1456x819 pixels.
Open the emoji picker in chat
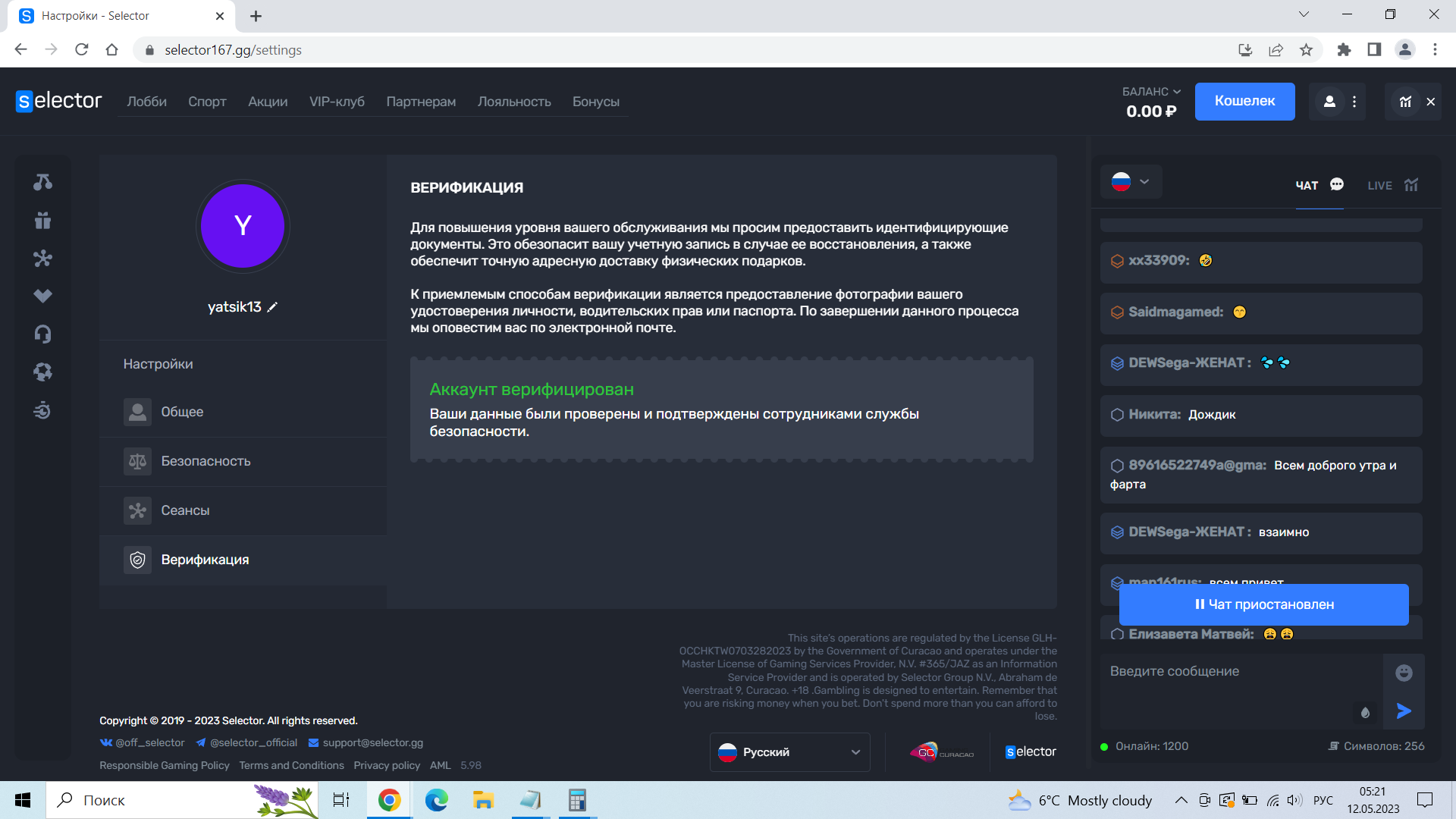click(x=1404, y=673)
